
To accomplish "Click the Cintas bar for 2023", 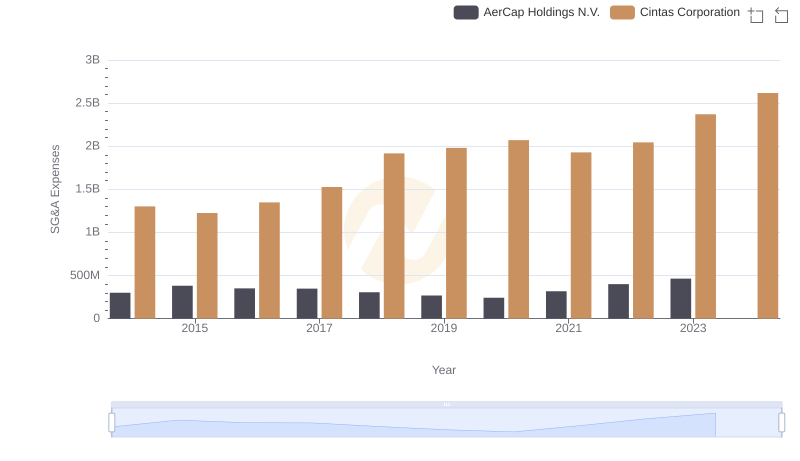I will tap(705, 216).
